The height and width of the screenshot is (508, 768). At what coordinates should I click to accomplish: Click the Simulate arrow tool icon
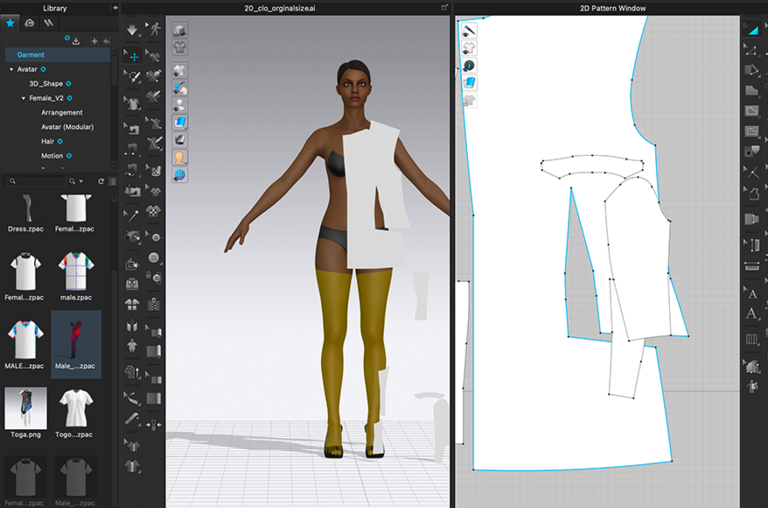click(x=132, y=30)
